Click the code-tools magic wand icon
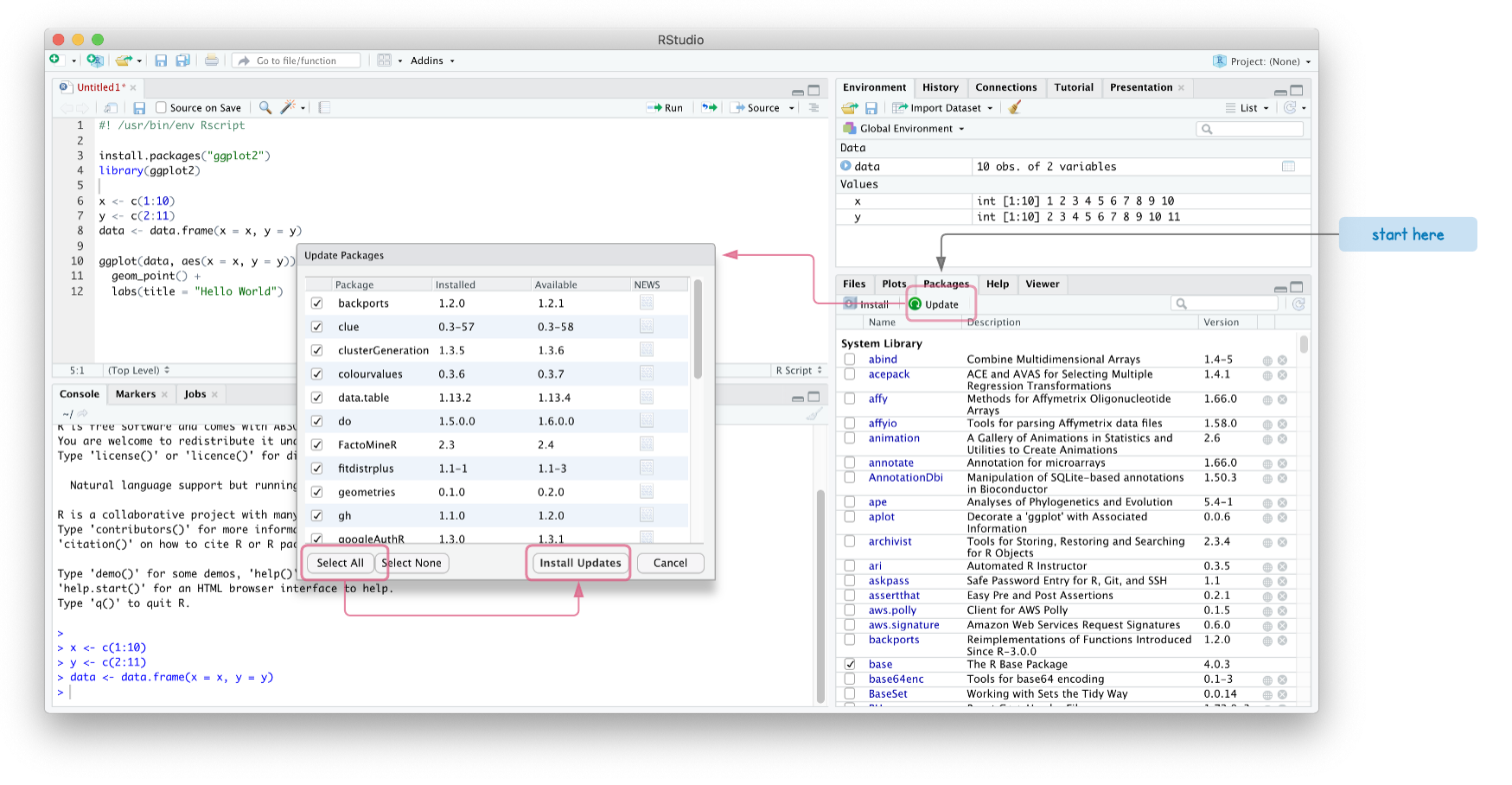The height and width of the screenshot is (785, 1512). click(x=289, y=107)
